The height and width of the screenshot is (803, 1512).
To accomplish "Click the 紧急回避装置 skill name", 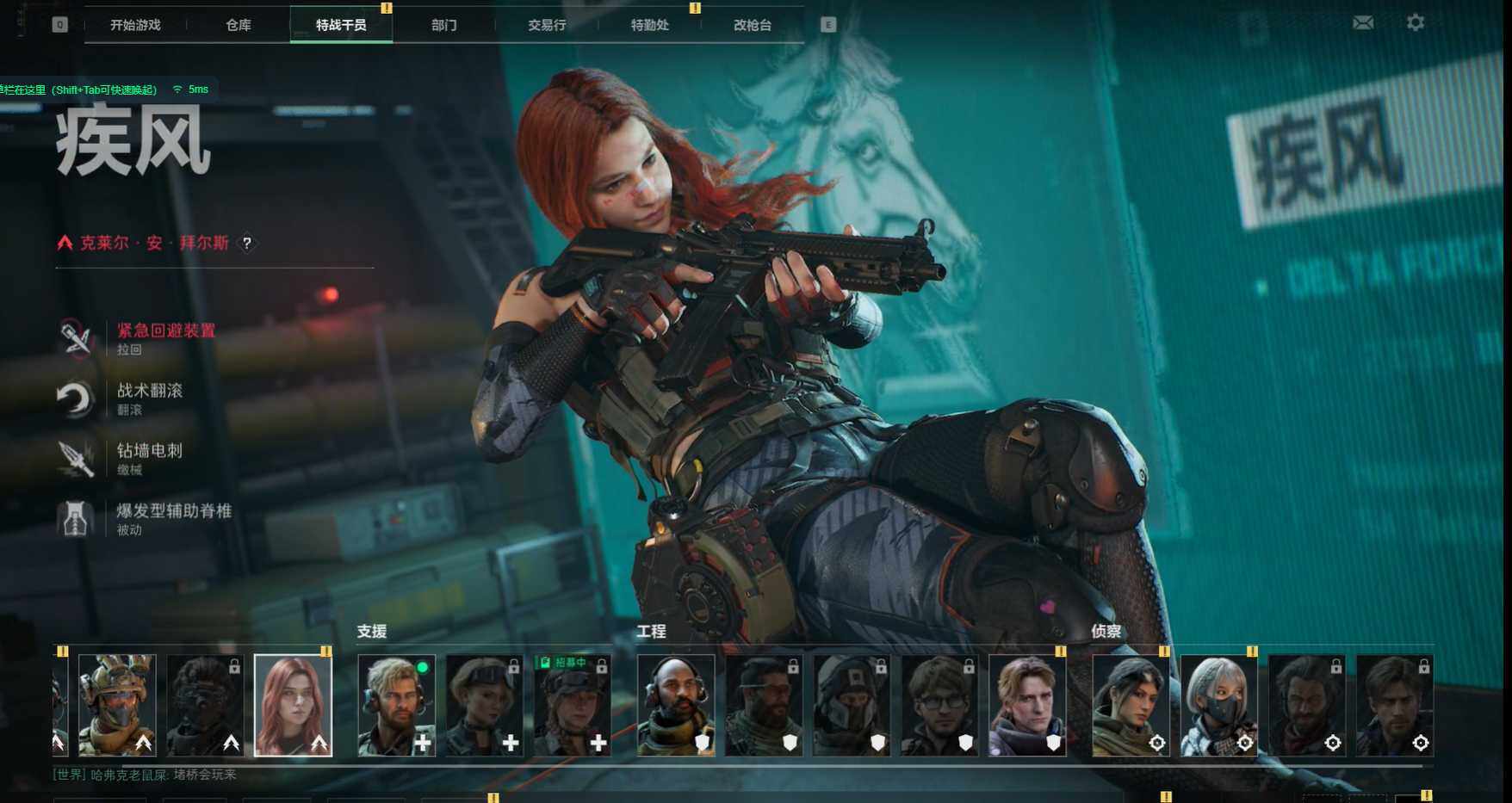I will coord(166,330).
